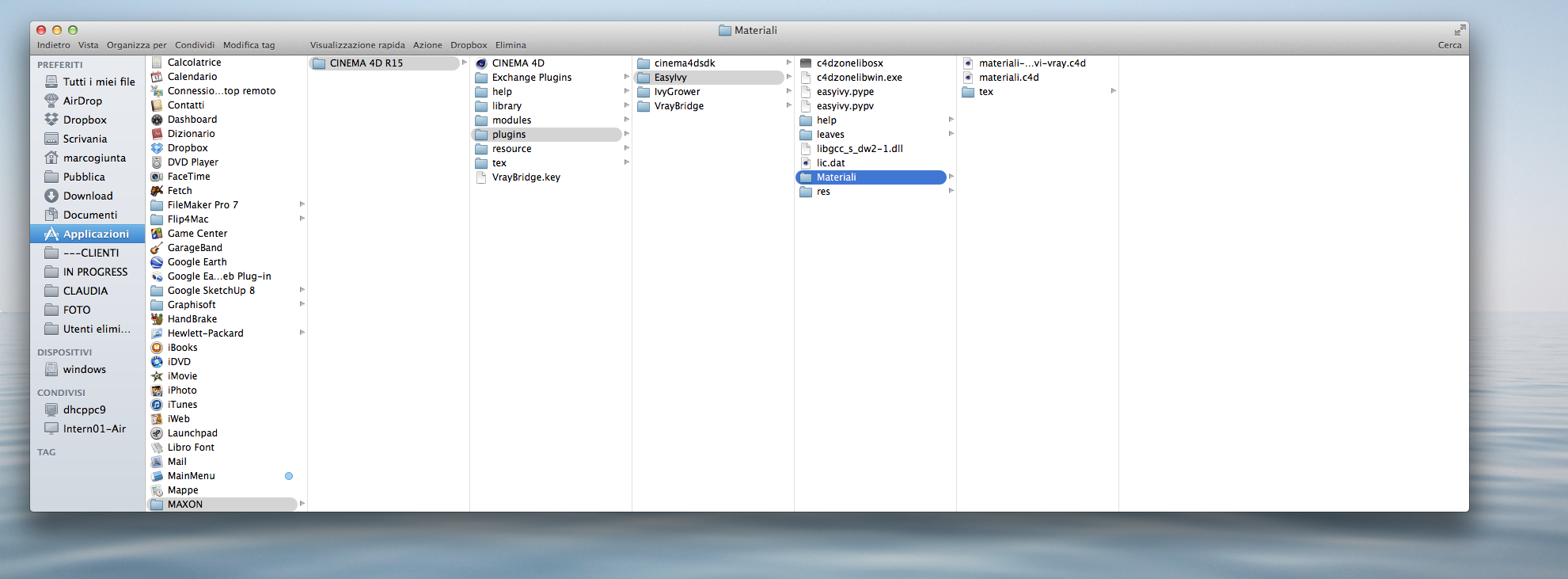Click the blue tag dot beside MainMenu

289,476
